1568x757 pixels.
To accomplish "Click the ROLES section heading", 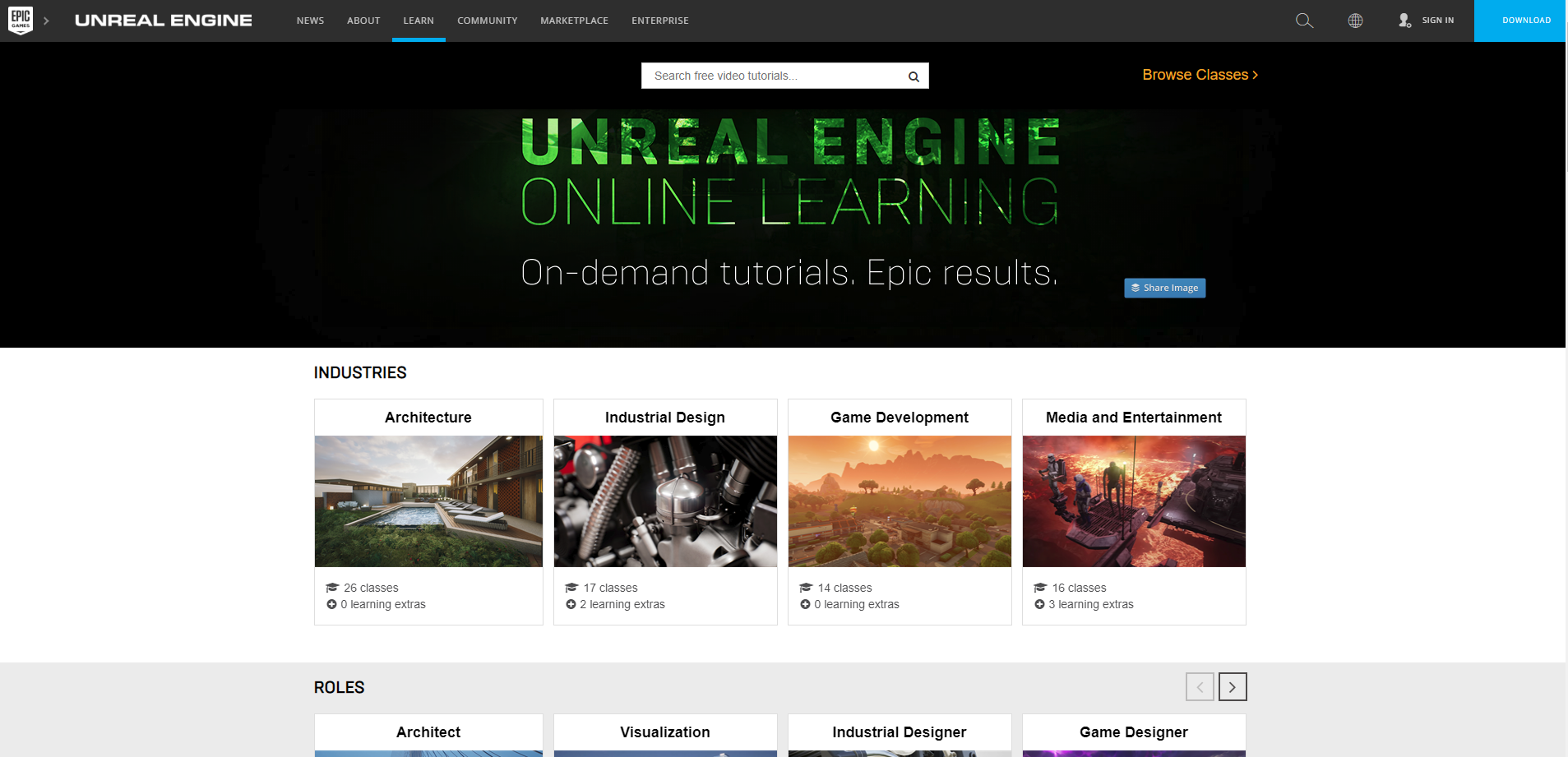I will 339,687.
